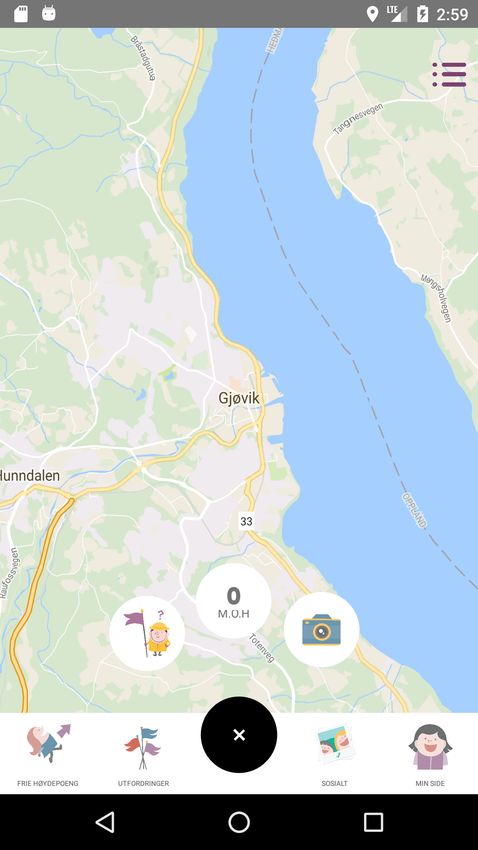Click the Hunndalen place label
The image size is (478, 850).
pos(30,475)
